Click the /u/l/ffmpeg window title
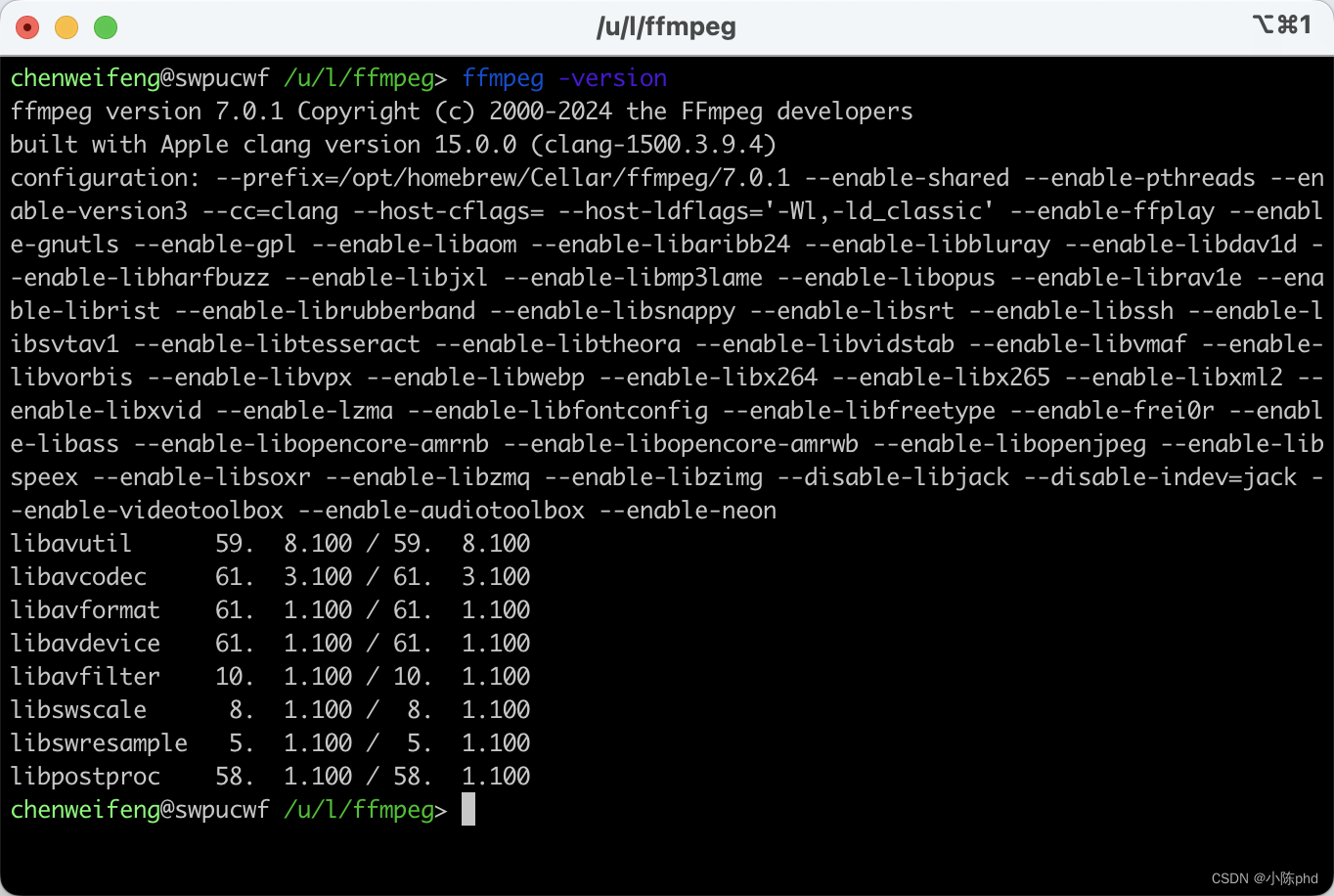 [666, 26]
